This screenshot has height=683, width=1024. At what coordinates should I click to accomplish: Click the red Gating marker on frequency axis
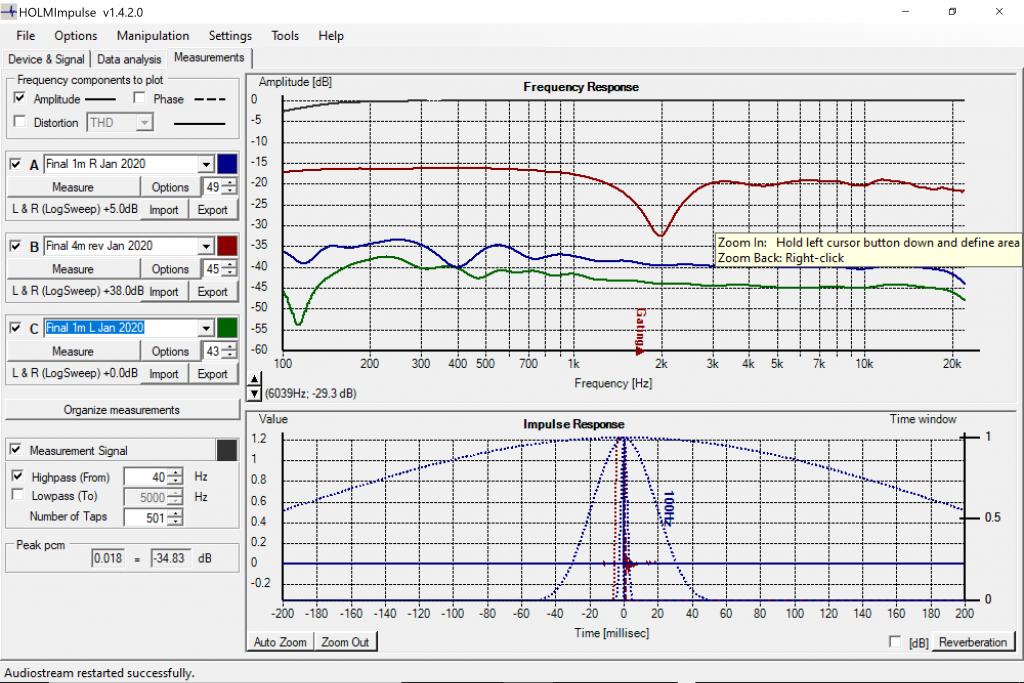coord(640,331)
